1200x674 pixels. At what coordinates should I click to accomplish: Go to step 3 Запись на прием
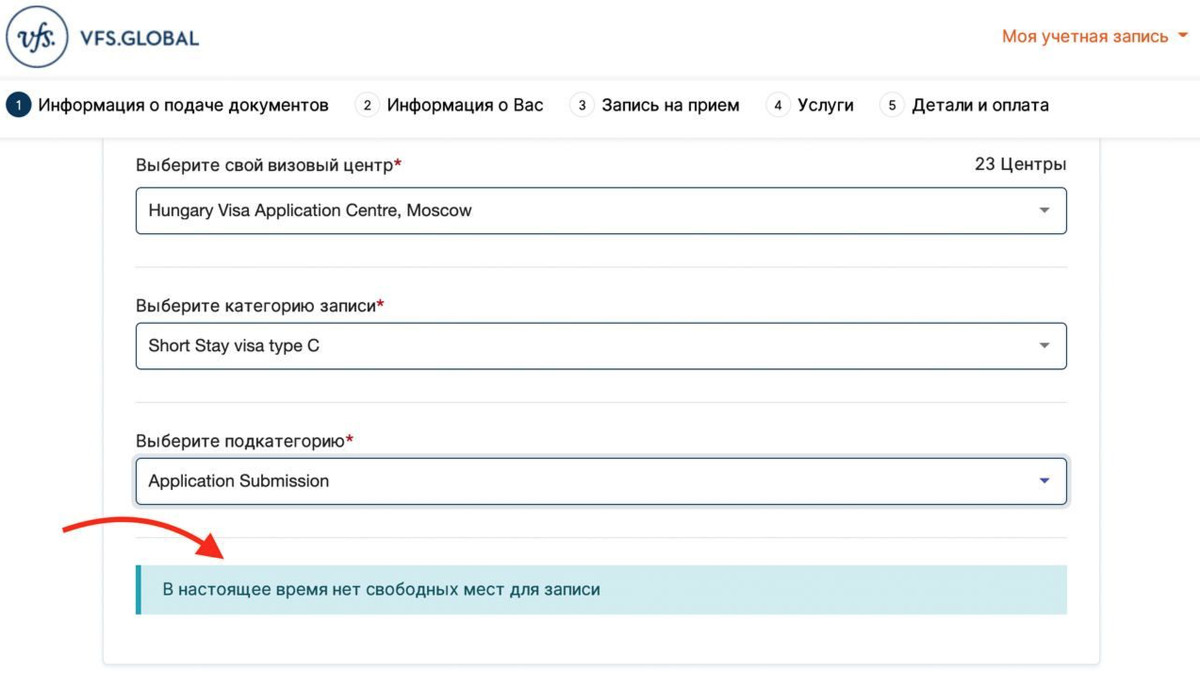pyautogui.click(x=655, y=105)
